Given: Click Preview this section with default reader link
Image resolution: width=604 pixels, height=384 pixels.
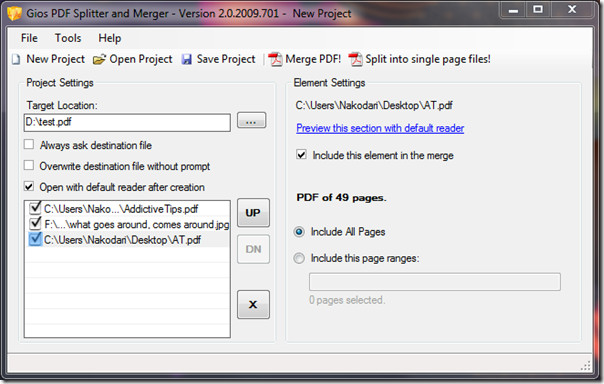Looking at the screenshot, I should click(x=380, y=128).
